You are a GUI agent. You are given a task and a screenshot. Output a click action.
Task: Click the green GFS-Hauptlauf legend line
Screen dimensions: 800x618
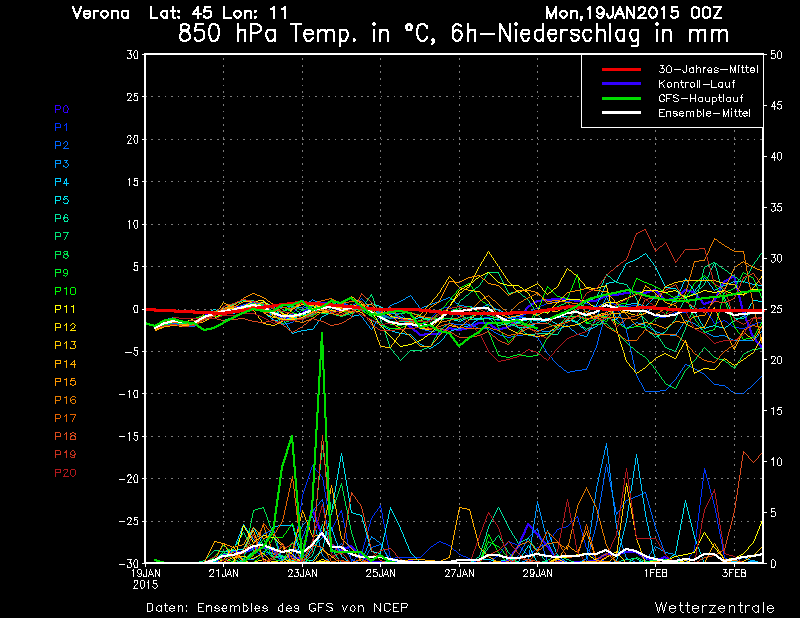(x=621, y=98)
